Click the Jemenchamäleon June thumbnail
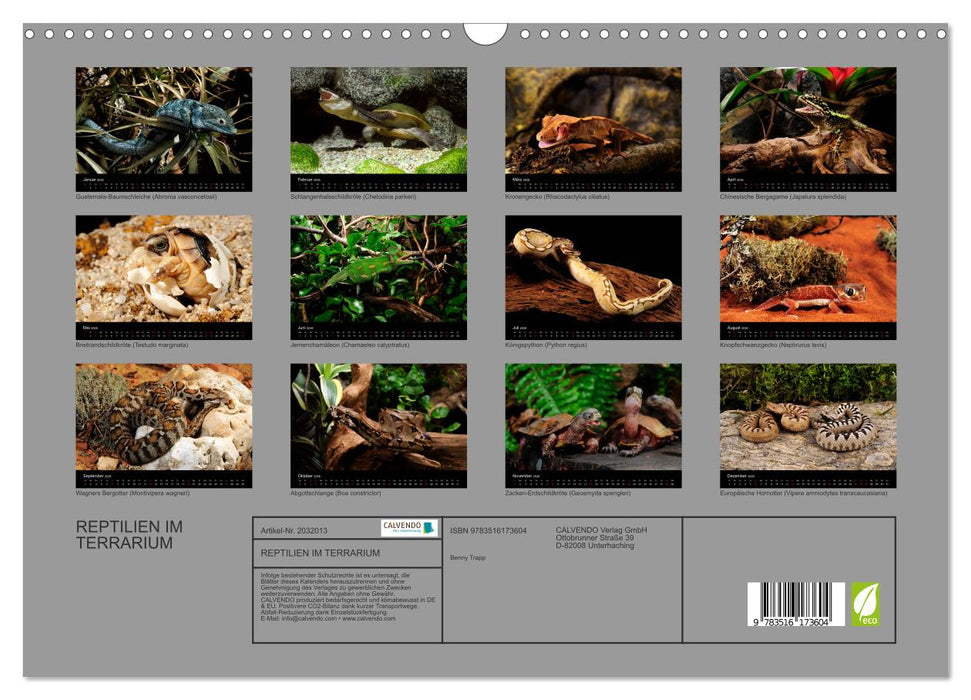The height and width of the screenshot is (700, 971). [x=375, y=272]
